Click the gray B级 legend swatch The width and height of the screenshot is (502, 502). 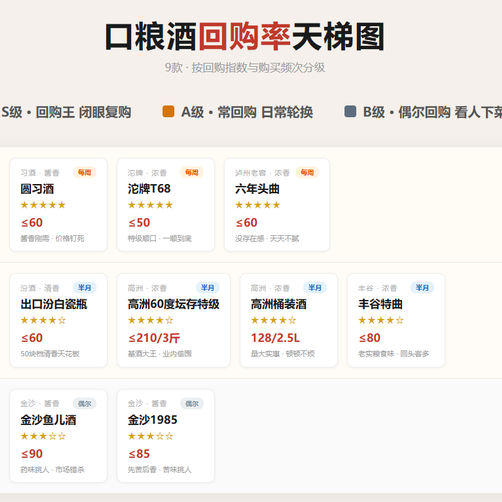[350, 111]
